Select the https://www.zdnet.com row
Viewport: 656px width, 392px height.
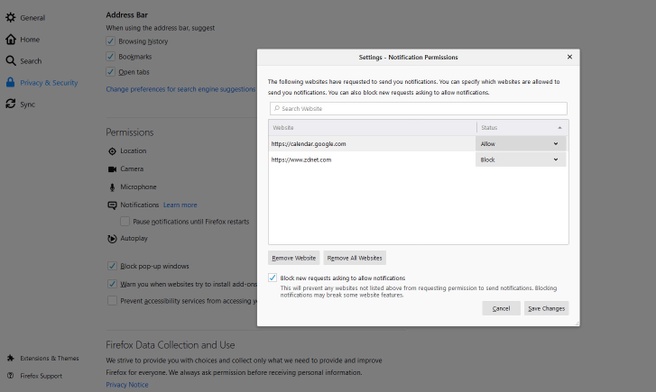pyautogui.click(x=418, y=159)
